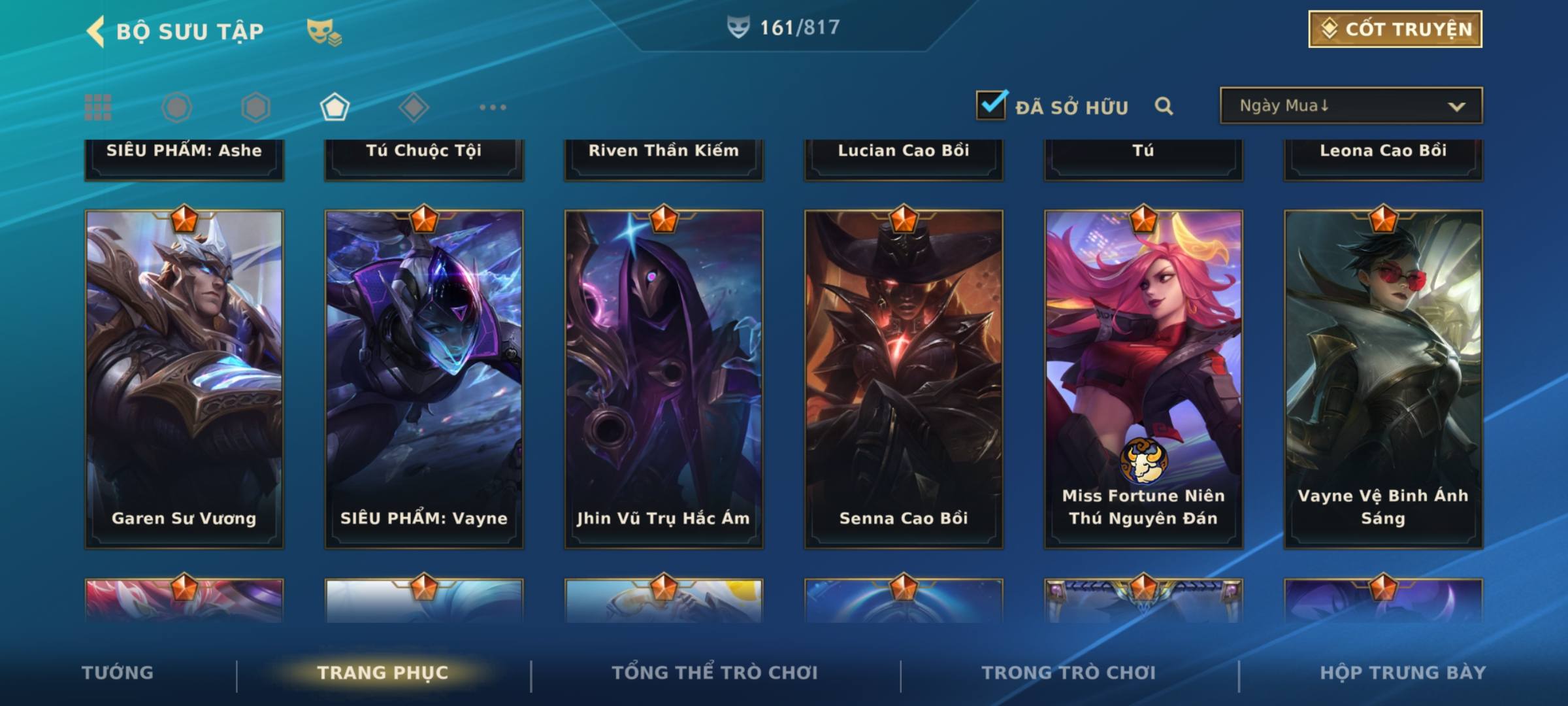This screenshot has width=1568, height=706.
Task: Open the mask and coins icon
Action: [x=324, y=32]
